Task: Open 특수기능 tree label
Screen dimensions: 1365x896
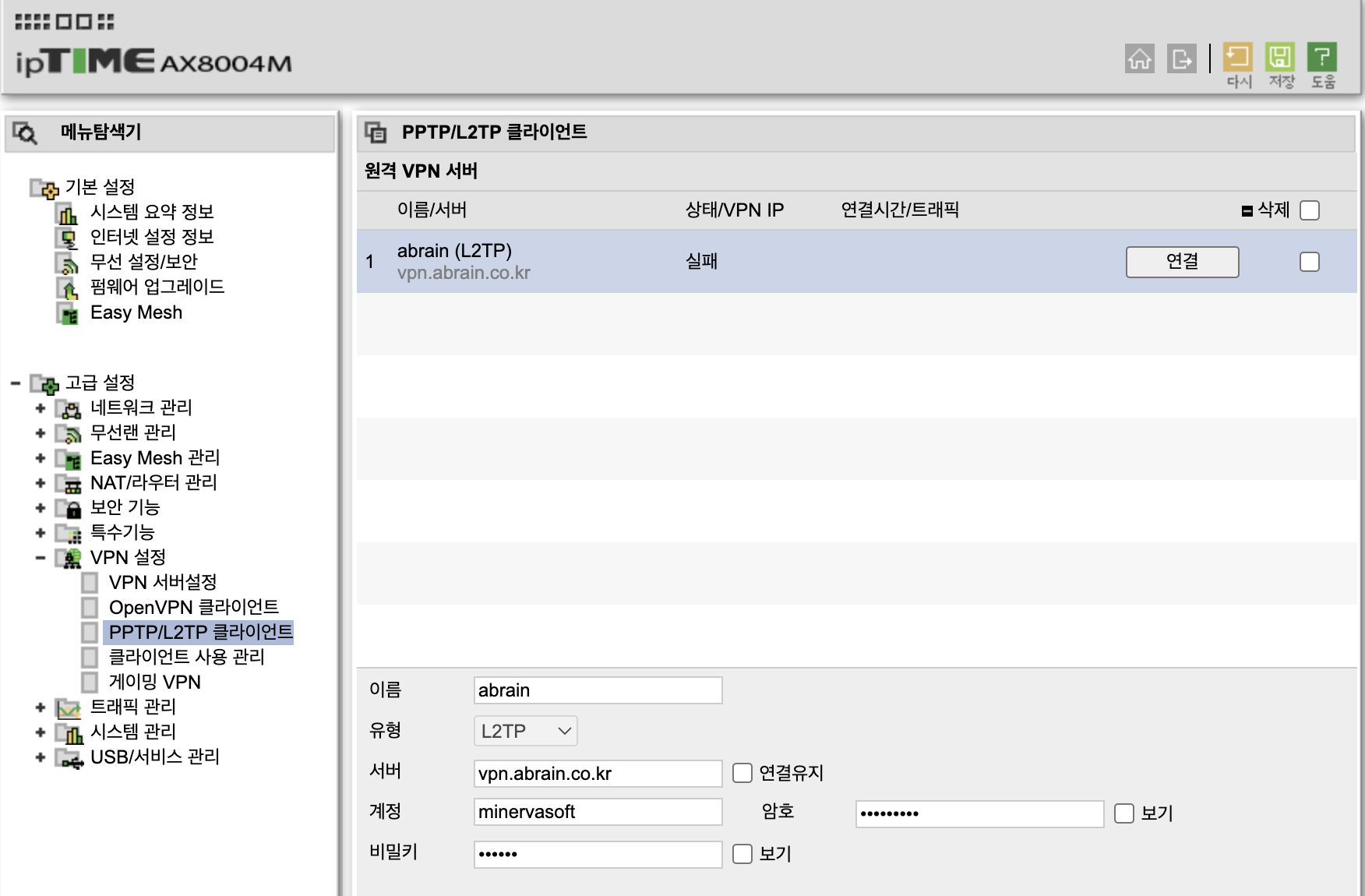Action: 122,533
